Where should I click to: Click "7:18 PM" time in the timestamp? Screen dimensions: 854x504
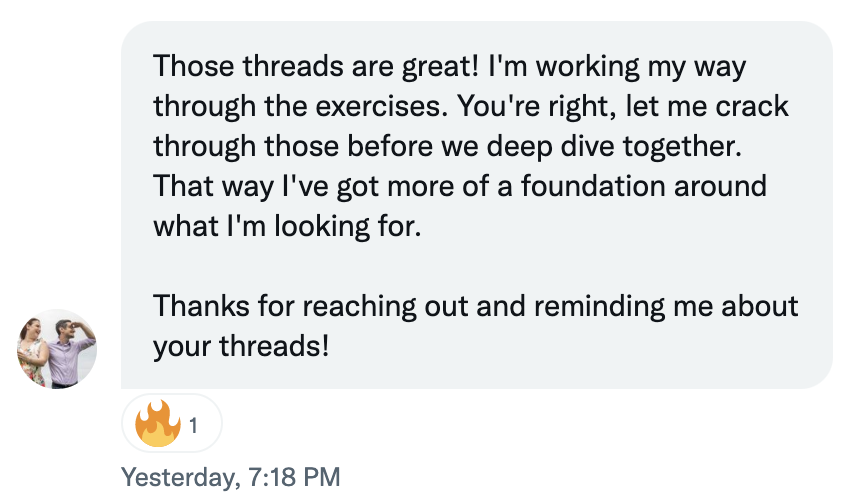pyautogui.click(x=294, y=477)
